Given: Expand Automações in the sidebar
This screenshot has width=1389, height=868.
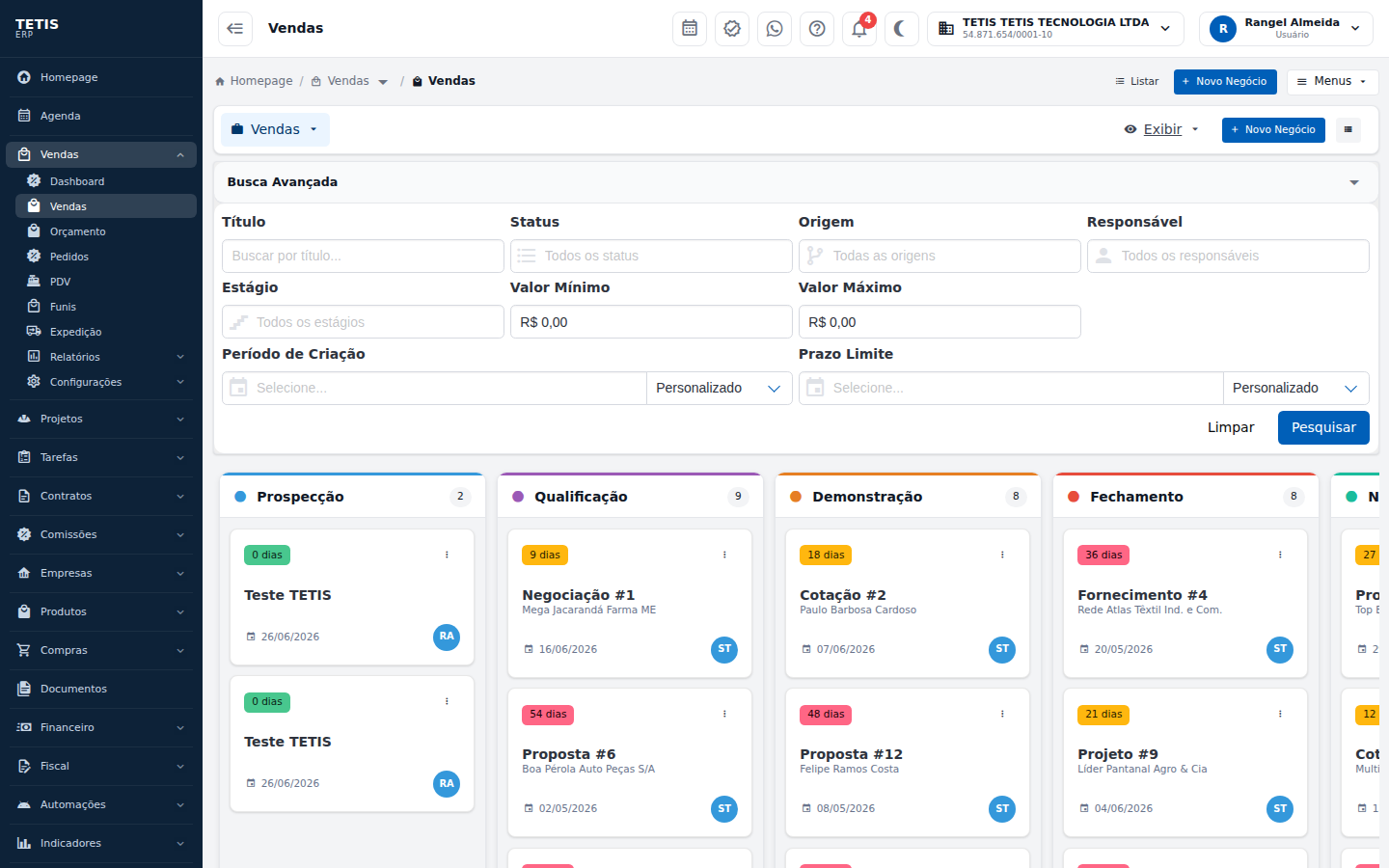Looking at the screenshot, I should point(101,804).
